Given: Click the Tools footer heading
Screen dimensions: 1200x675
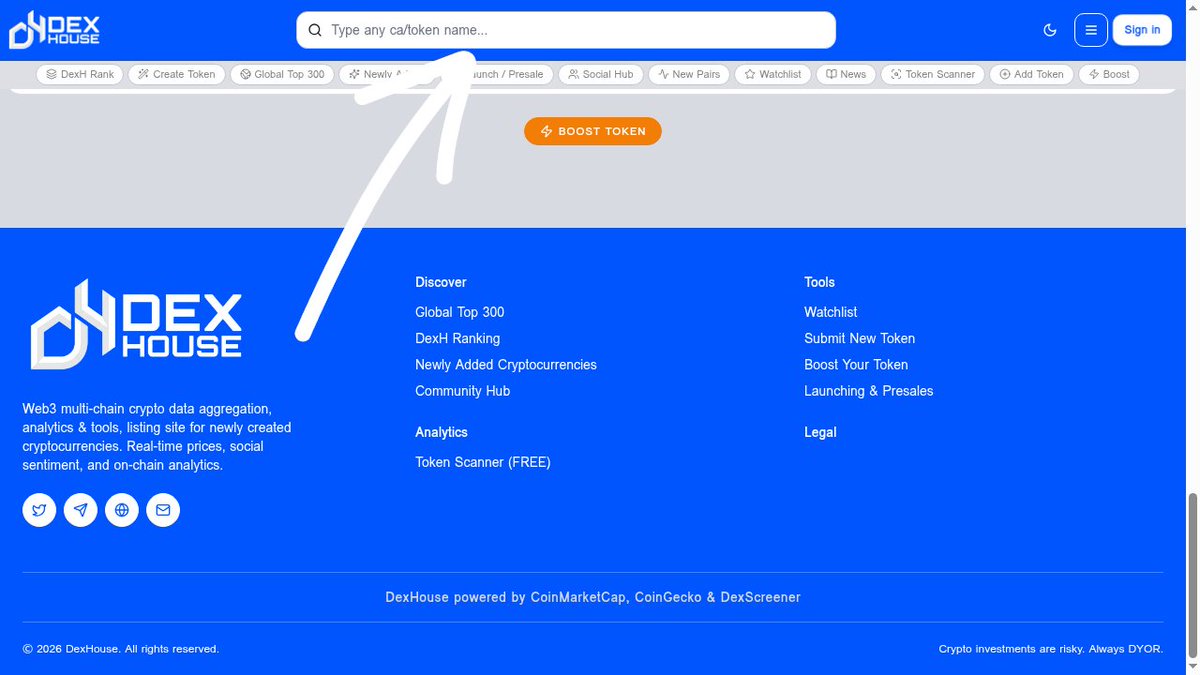Looking at the screenshot, I should point(820,282).
